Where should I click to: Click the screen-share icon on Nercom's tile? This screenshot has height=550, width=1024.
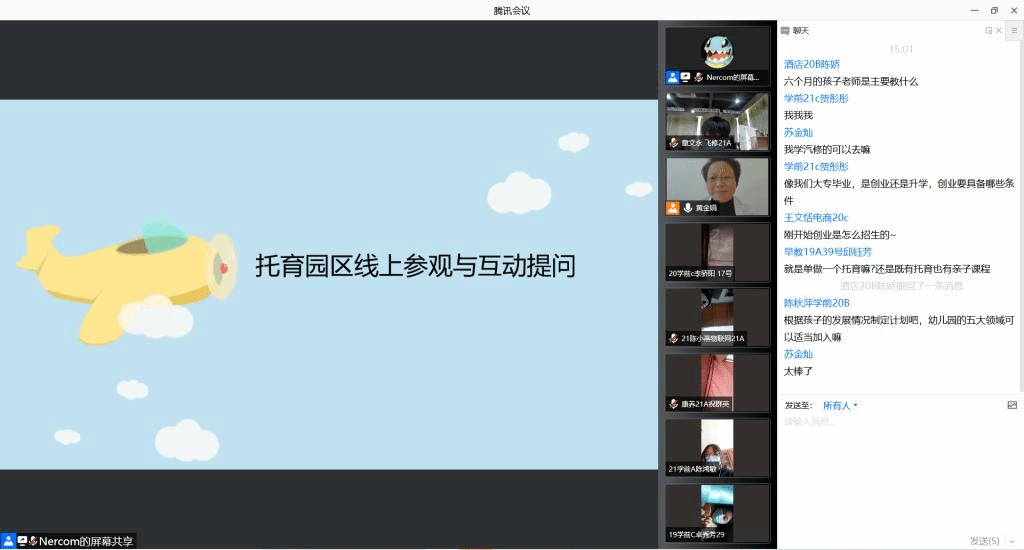[x=685, y=77]
